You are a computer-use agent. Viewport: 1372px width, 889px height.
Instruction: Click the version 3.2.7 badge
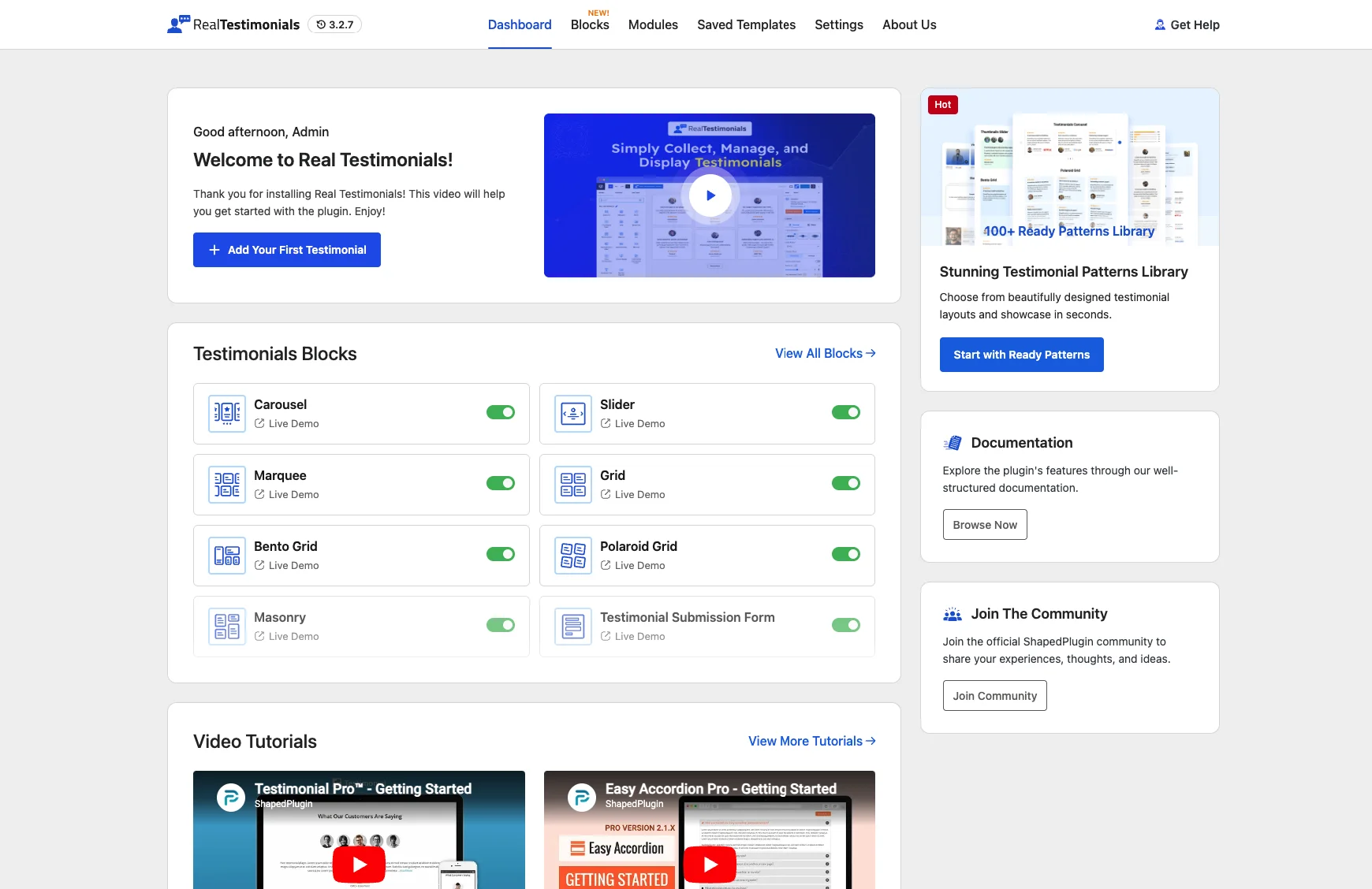tap(335, 24)
